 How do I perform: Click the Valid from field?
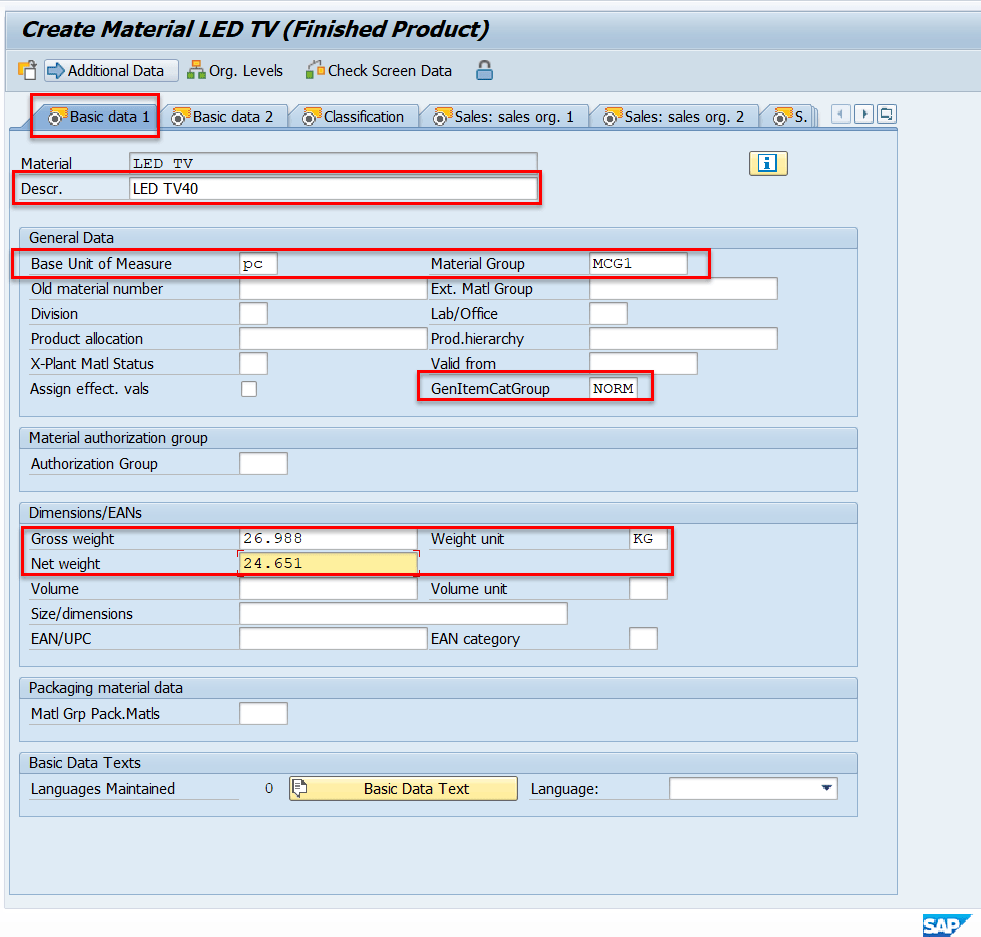[643, 363]
